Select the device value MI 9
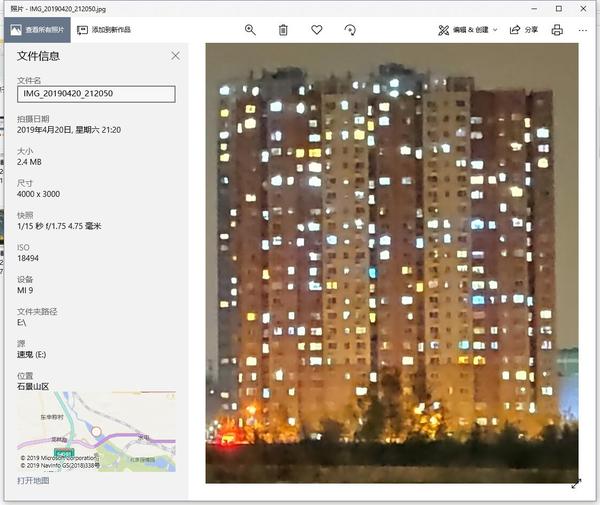Screen dimensions: 600x505 point(25,290)
